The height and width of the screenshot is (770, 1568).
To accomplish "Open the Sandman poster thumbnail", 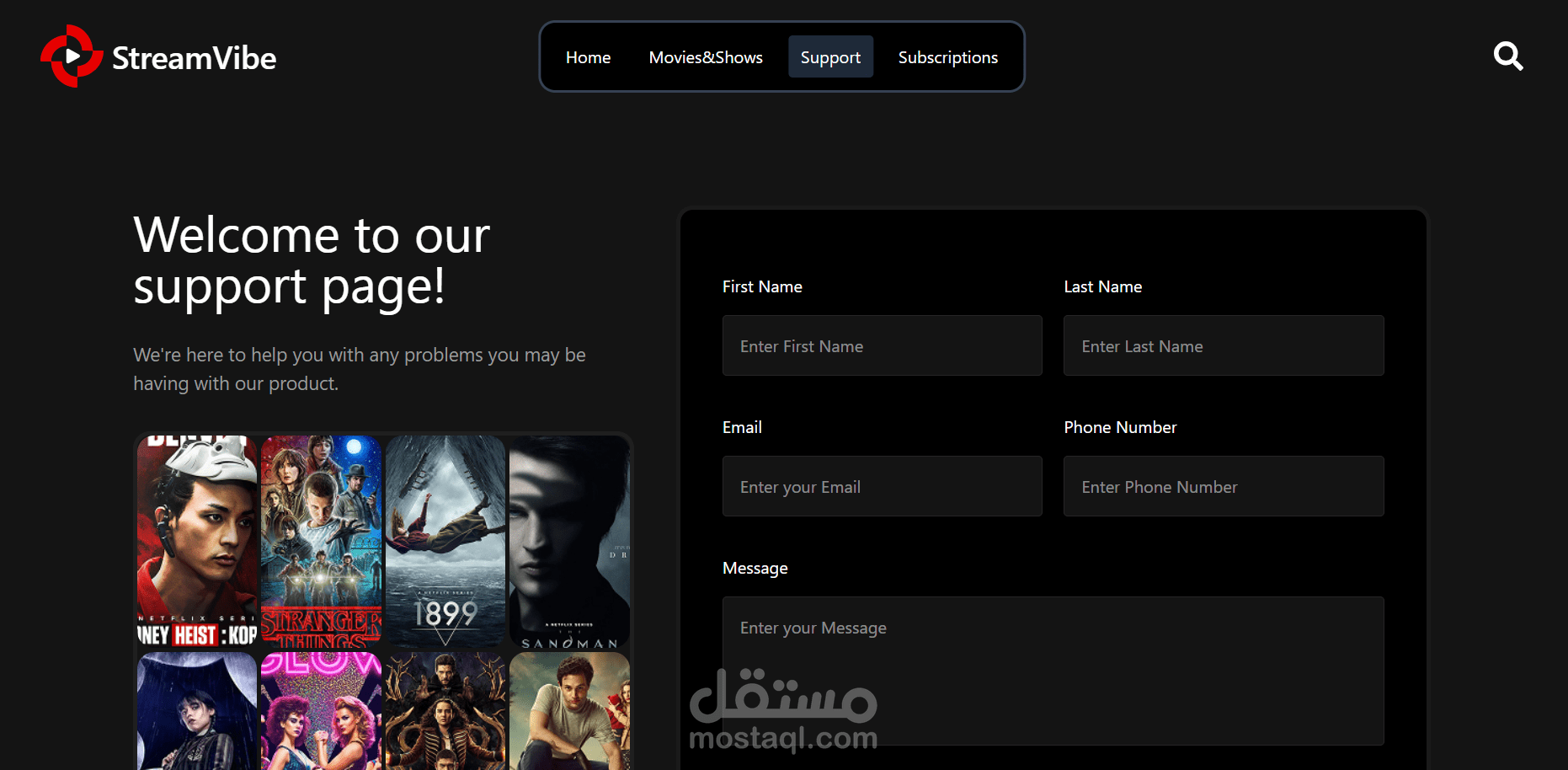I will pos(569,542).
